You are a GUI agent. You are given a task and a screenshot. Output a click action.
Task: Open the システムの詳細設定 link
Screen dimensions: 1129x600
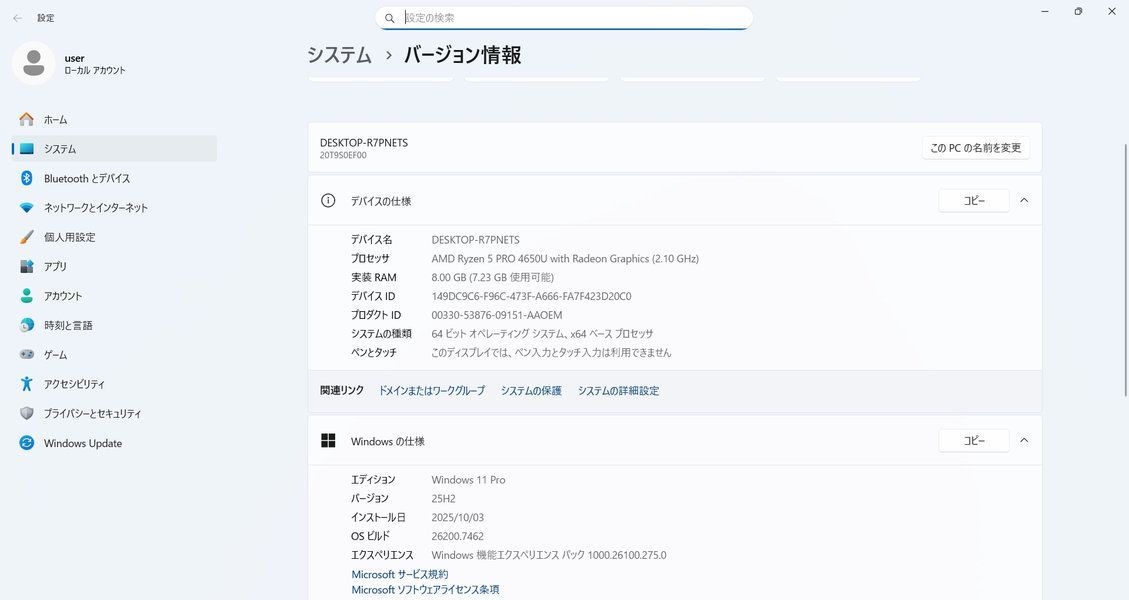(x=617, y=390)
